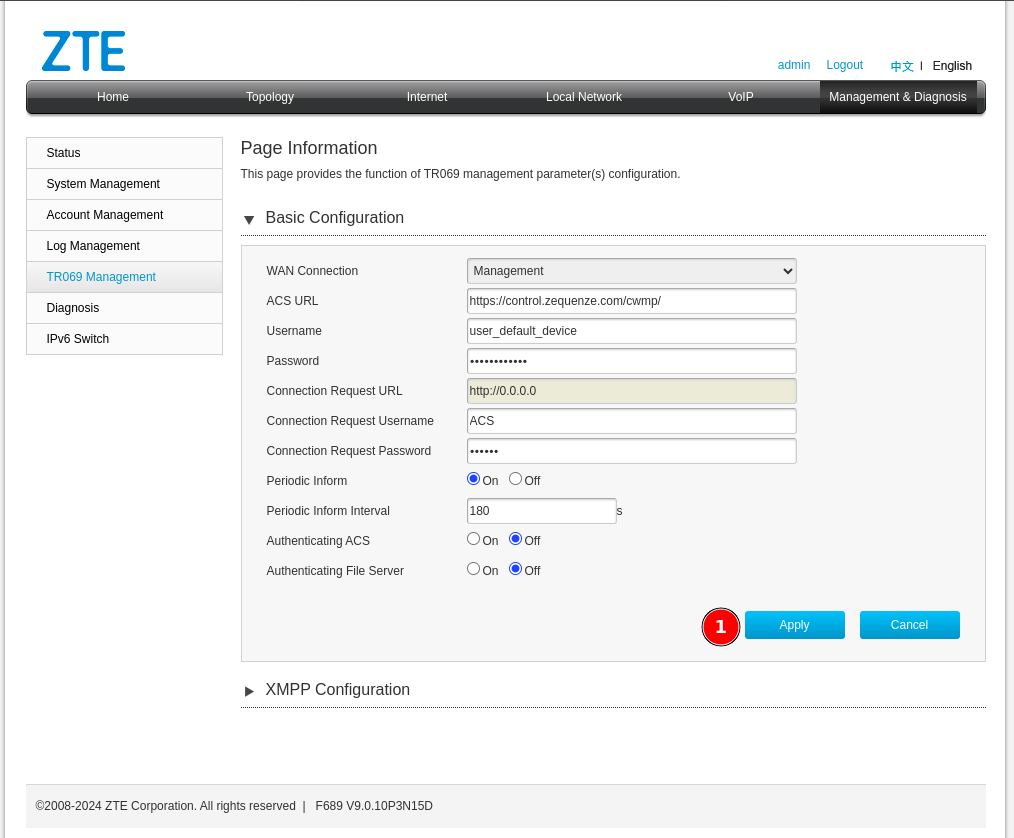Open the WAN Connection dropdown
The width and height of the screenshot is (1014, 838).
click(x=631, y=271)
